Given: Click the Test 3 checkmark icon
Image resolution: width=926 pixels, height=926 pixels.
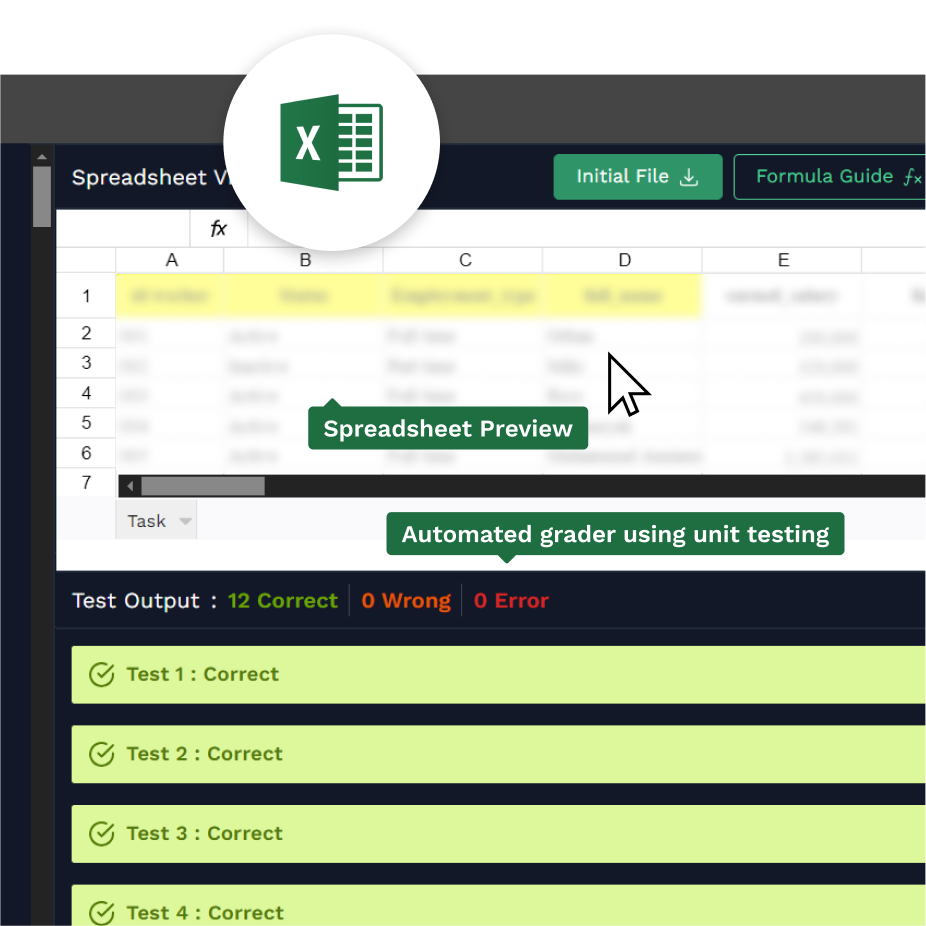Looking at the screenshot, I should coord(102,833).
